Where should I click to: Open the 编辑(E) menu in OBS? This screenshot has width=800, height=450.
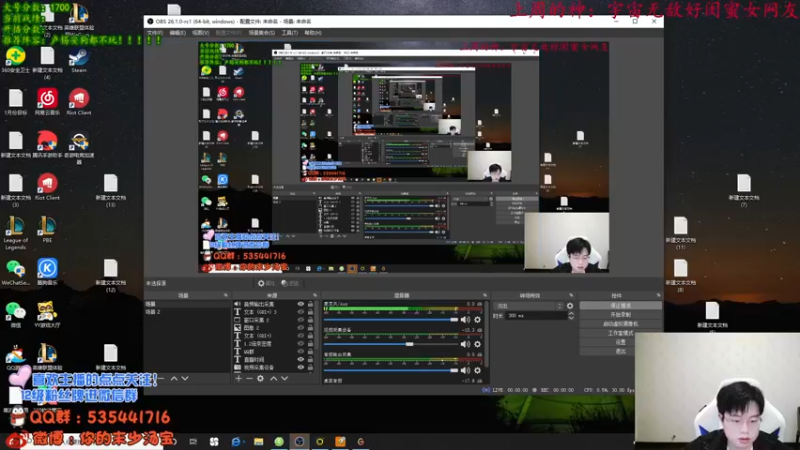[x=178, y=33]
